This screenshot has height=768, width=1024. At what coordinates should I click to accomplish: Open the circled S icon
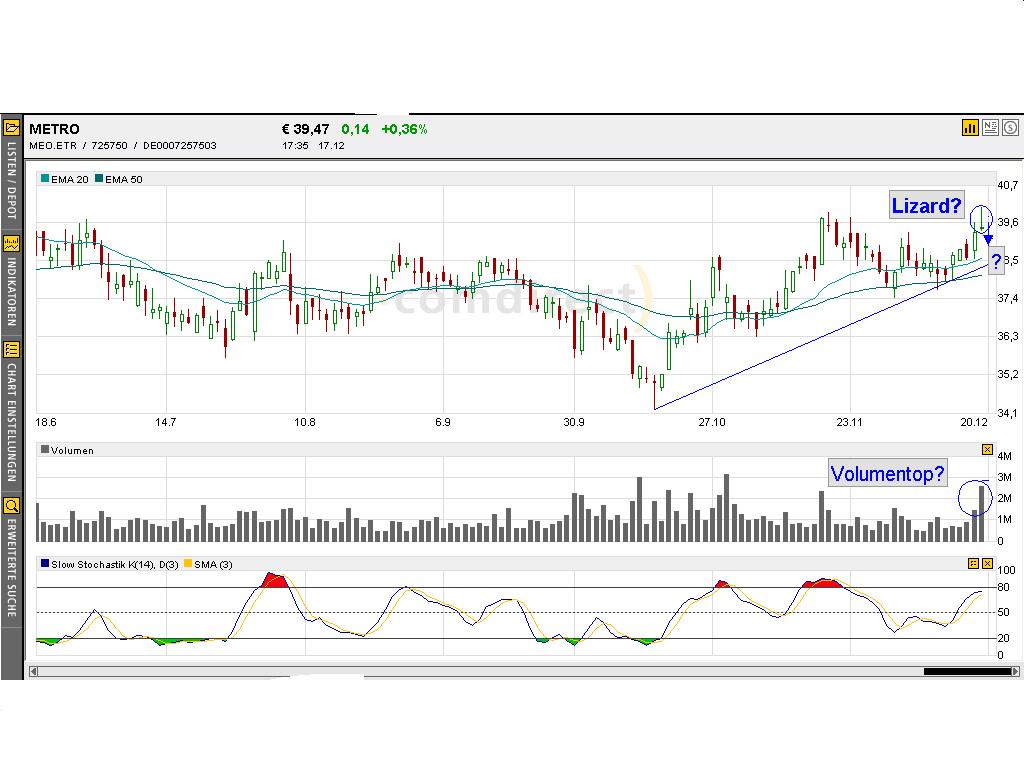tap(1010, 127)
